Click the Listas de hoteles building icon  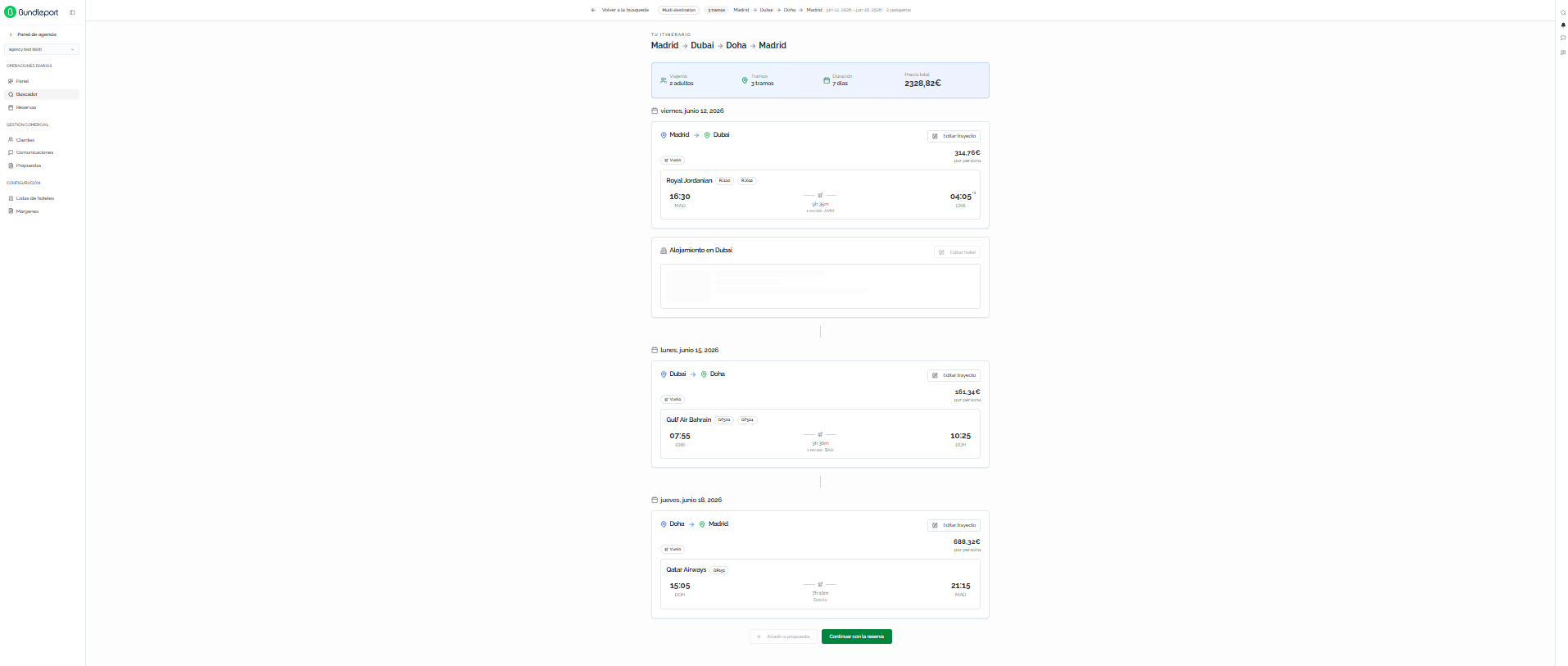point(11,198)
